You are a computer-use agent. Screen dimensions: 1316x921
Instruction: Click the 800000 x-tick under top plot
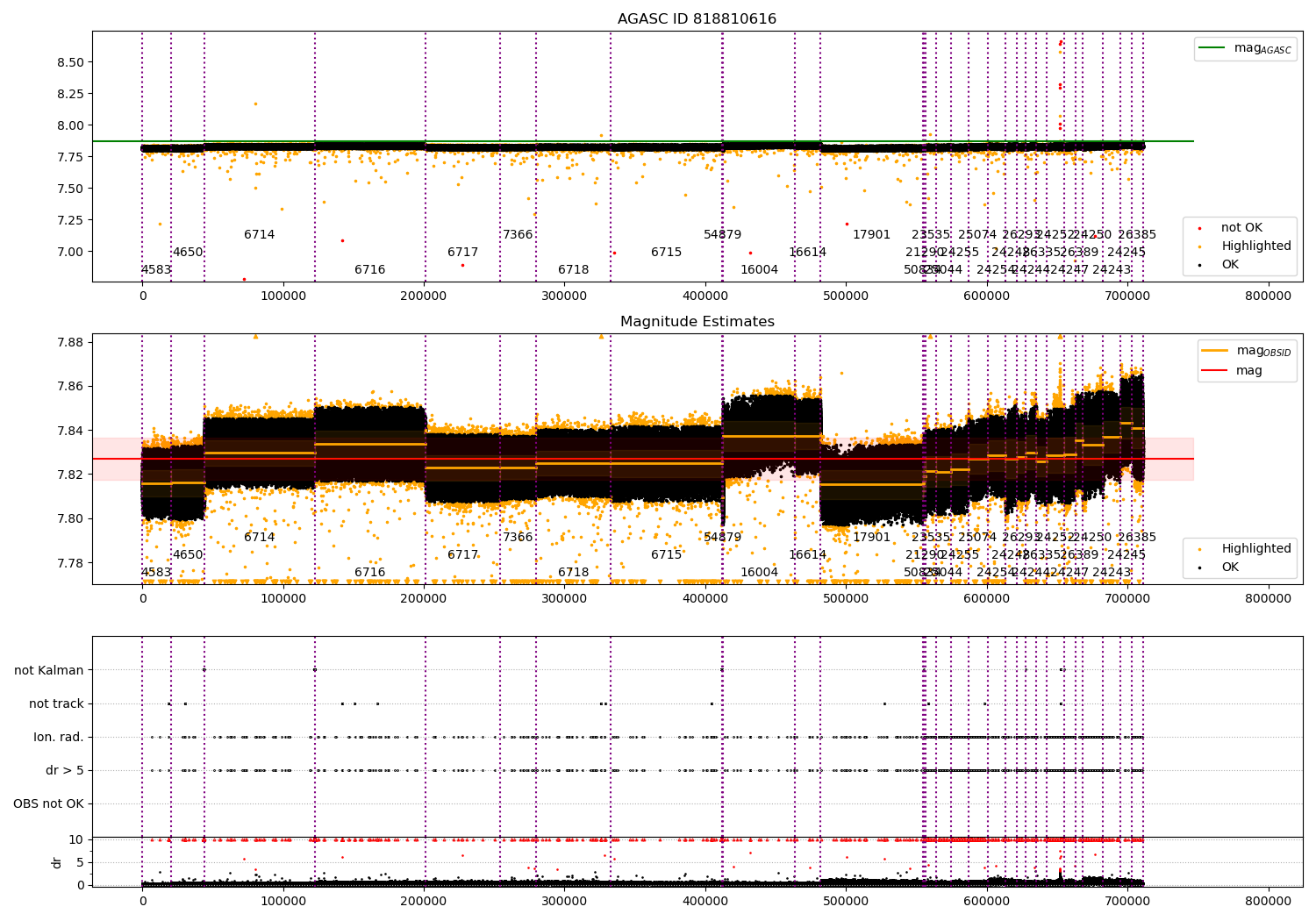(1268, 296)
